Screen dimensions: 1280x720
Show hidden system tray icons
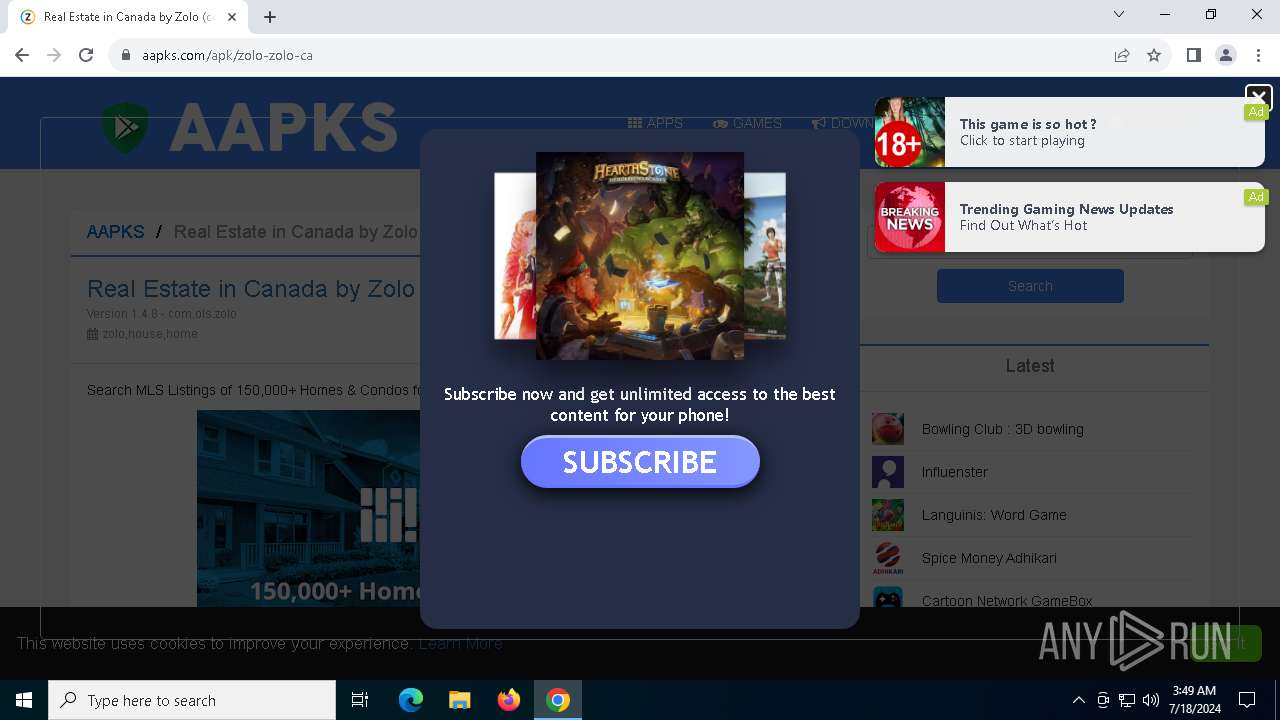(1078, 700)
